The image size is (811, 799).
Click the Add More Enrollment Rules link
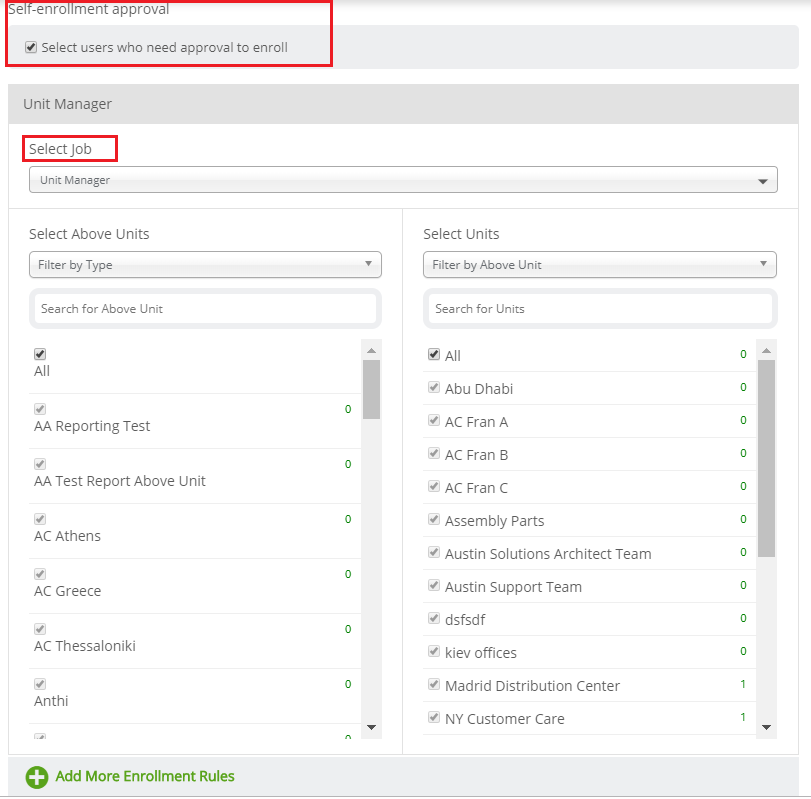coord(145,776)
